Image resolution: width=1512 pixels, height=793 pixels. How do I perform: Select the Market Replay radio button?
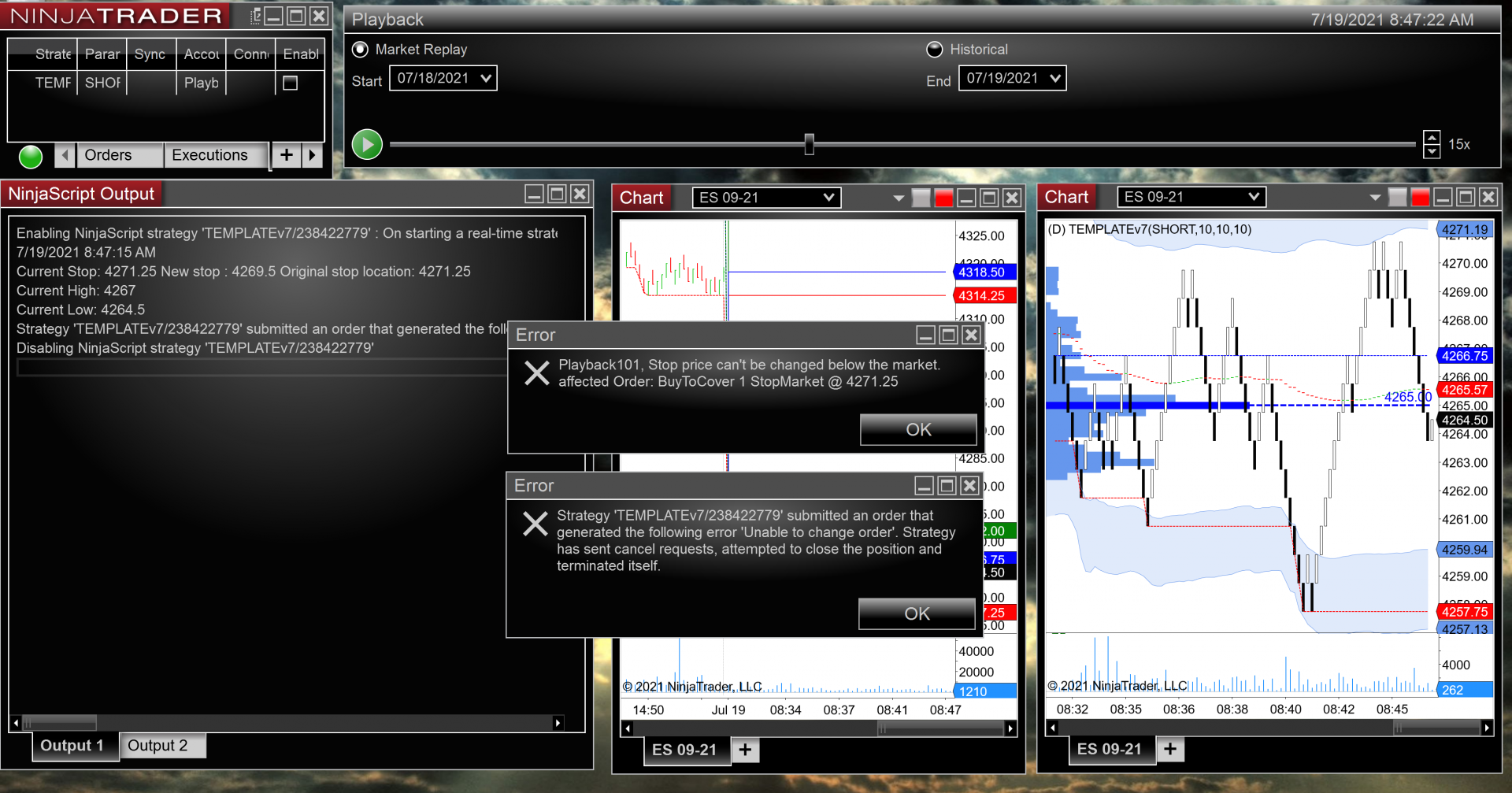coord(360,50)
